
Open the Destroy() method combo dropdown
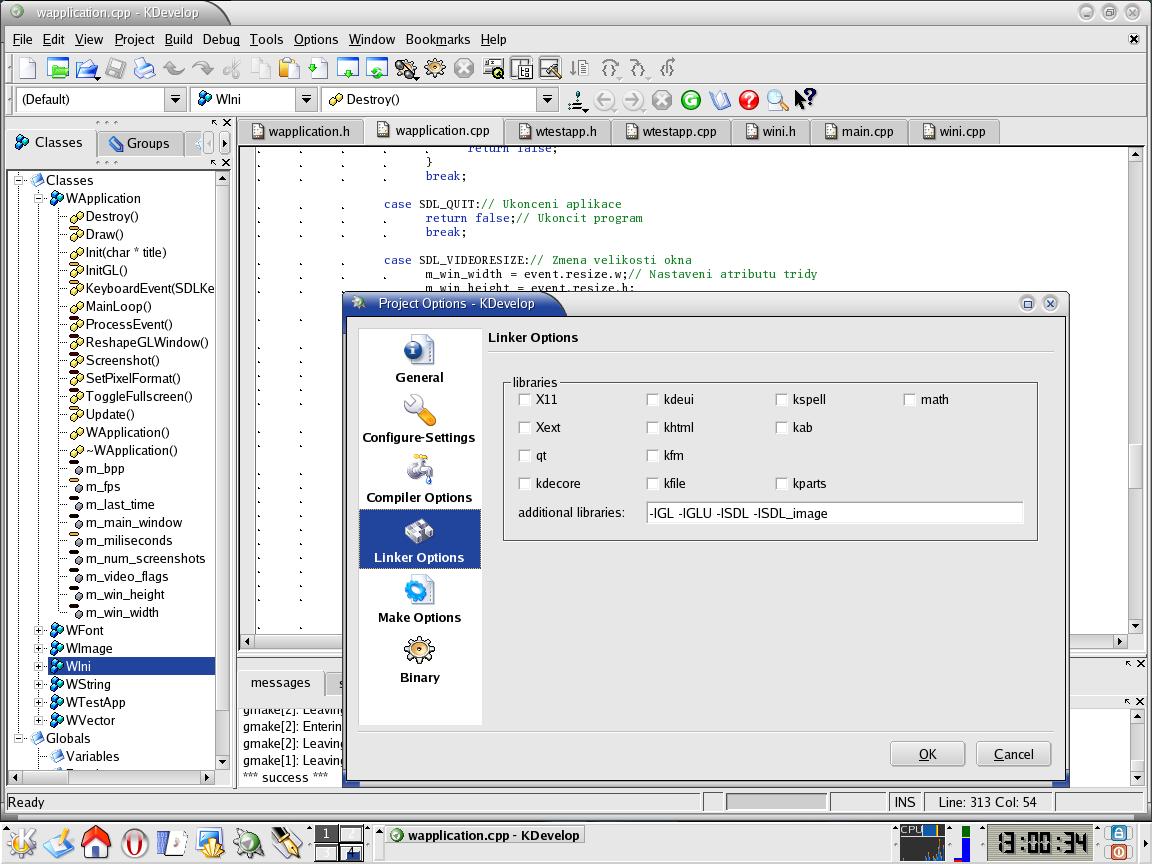pyautogui.click(x=547, y=99)
